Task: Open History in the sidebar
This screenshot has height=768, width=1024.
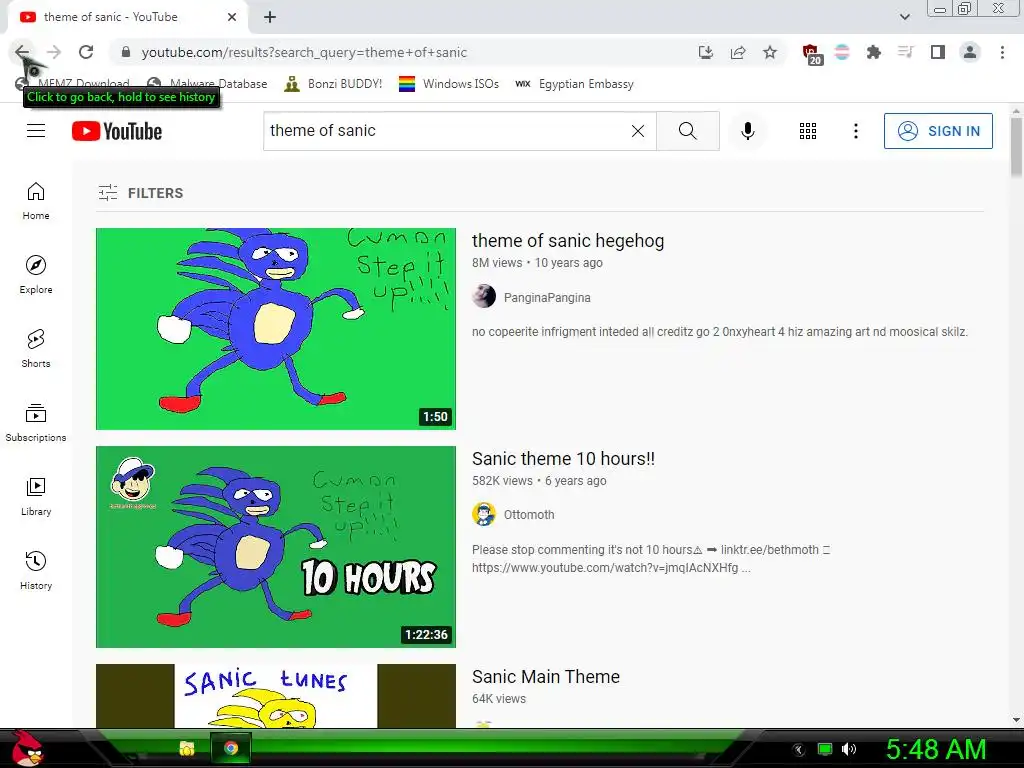Action: click(x=36, y=571)
